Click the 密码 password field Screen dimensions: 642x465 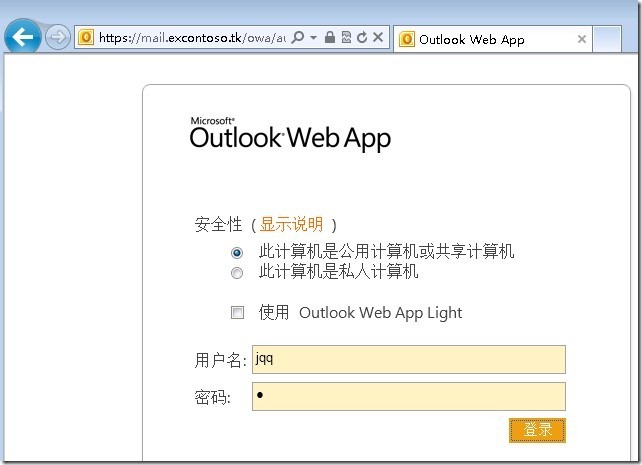(408, 396)
